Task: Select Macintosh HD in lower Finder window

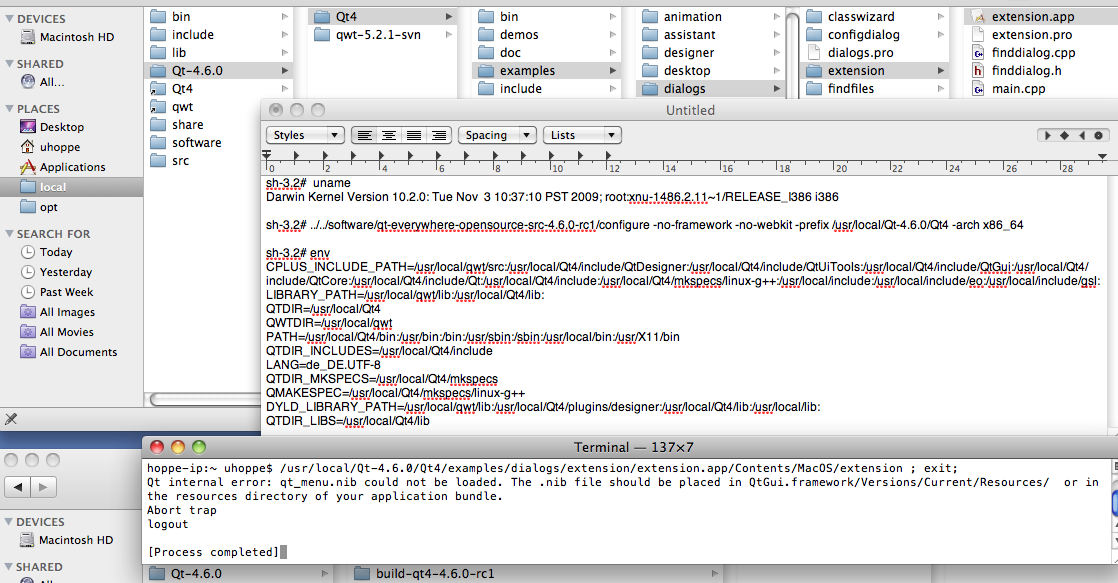Action: coord(67,540)
